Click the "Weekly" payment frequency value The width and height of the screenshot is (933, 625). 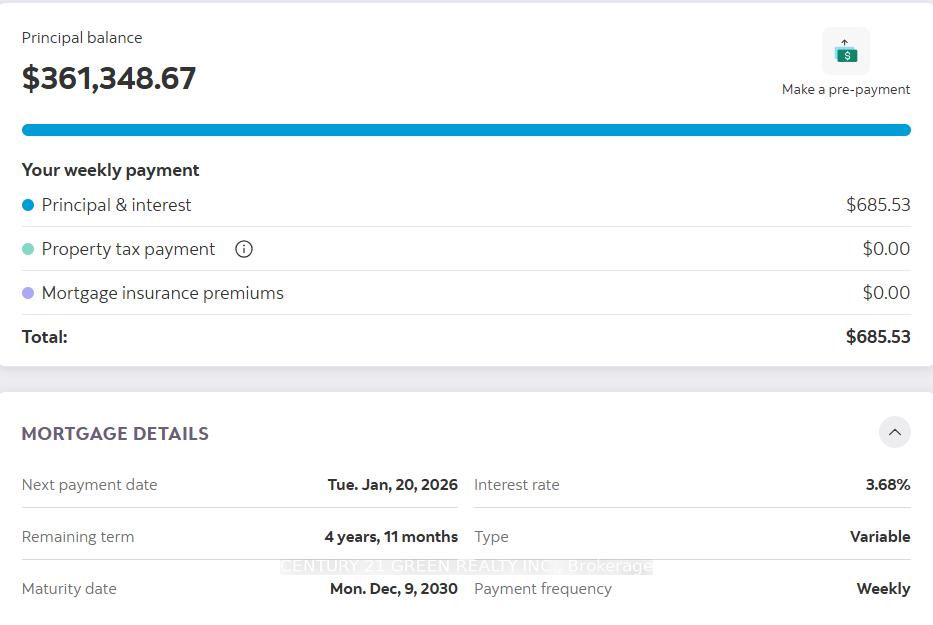(883, 589)
